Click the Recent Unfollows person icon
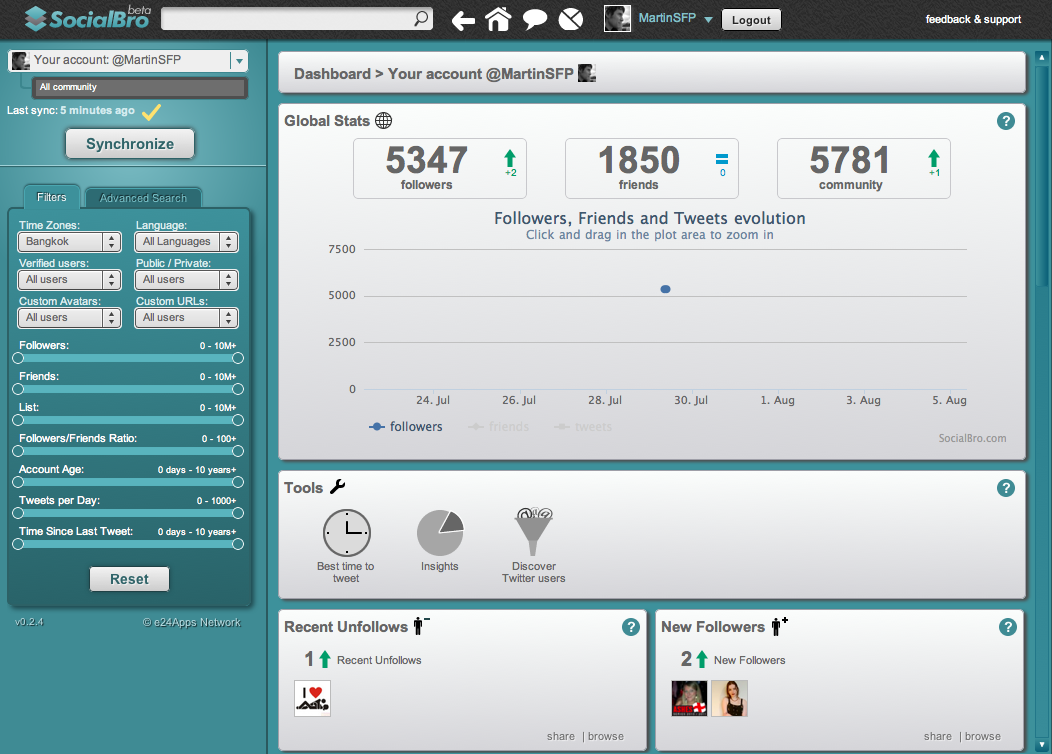Image resolution: width=1052 pixels, height=754 pixels. (421, 625)
